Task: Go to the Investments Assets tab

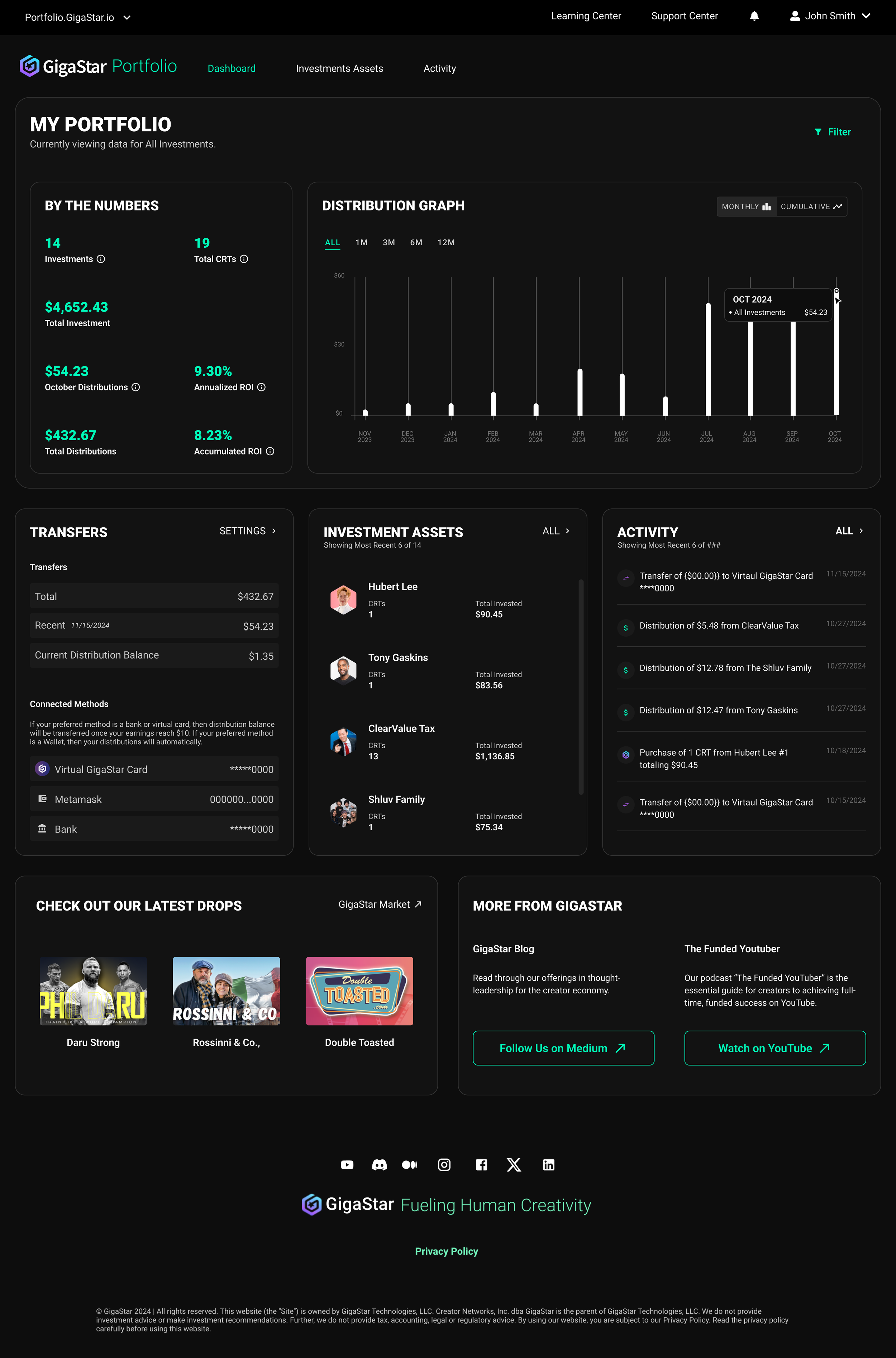Action: coord(339,68)
